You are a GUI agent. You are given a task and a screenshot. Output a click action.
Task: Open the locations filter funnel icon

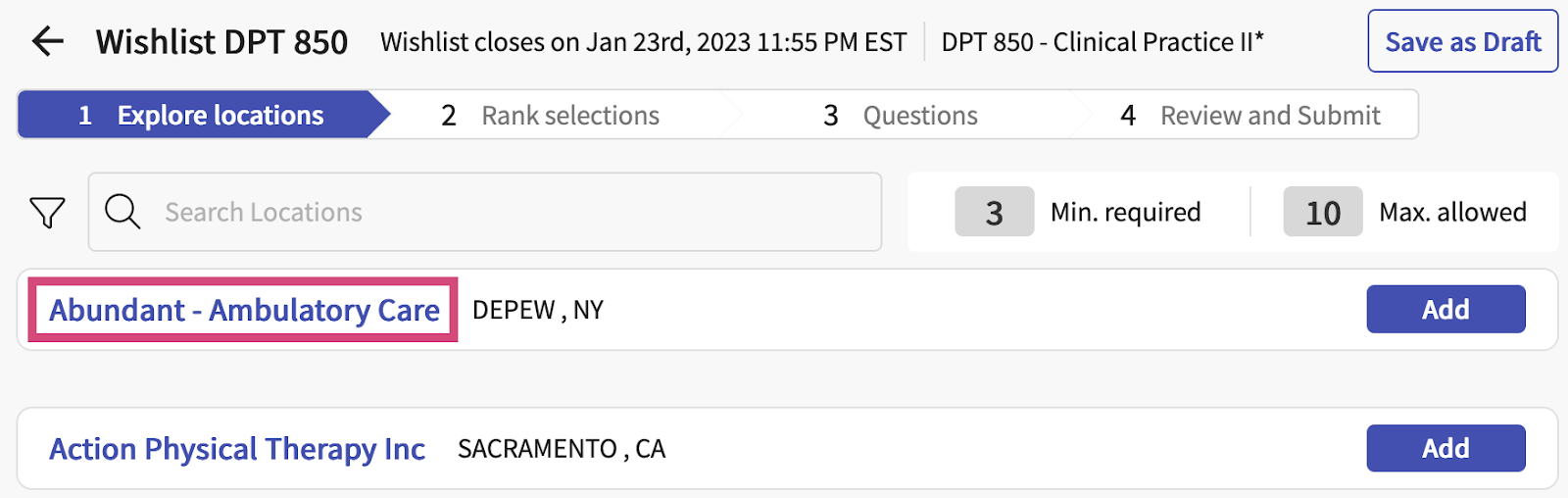[47, 212]
